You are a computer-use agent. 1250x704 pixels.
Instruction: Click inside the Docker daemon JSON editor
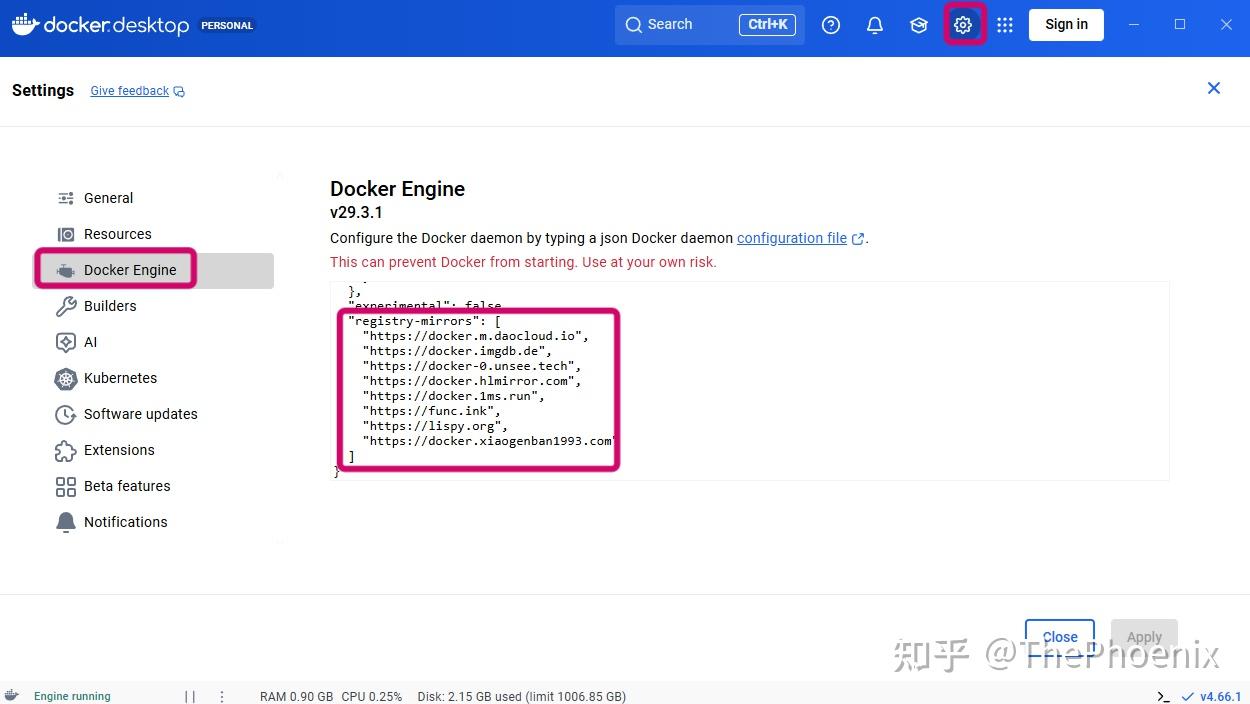pos(750,381)
